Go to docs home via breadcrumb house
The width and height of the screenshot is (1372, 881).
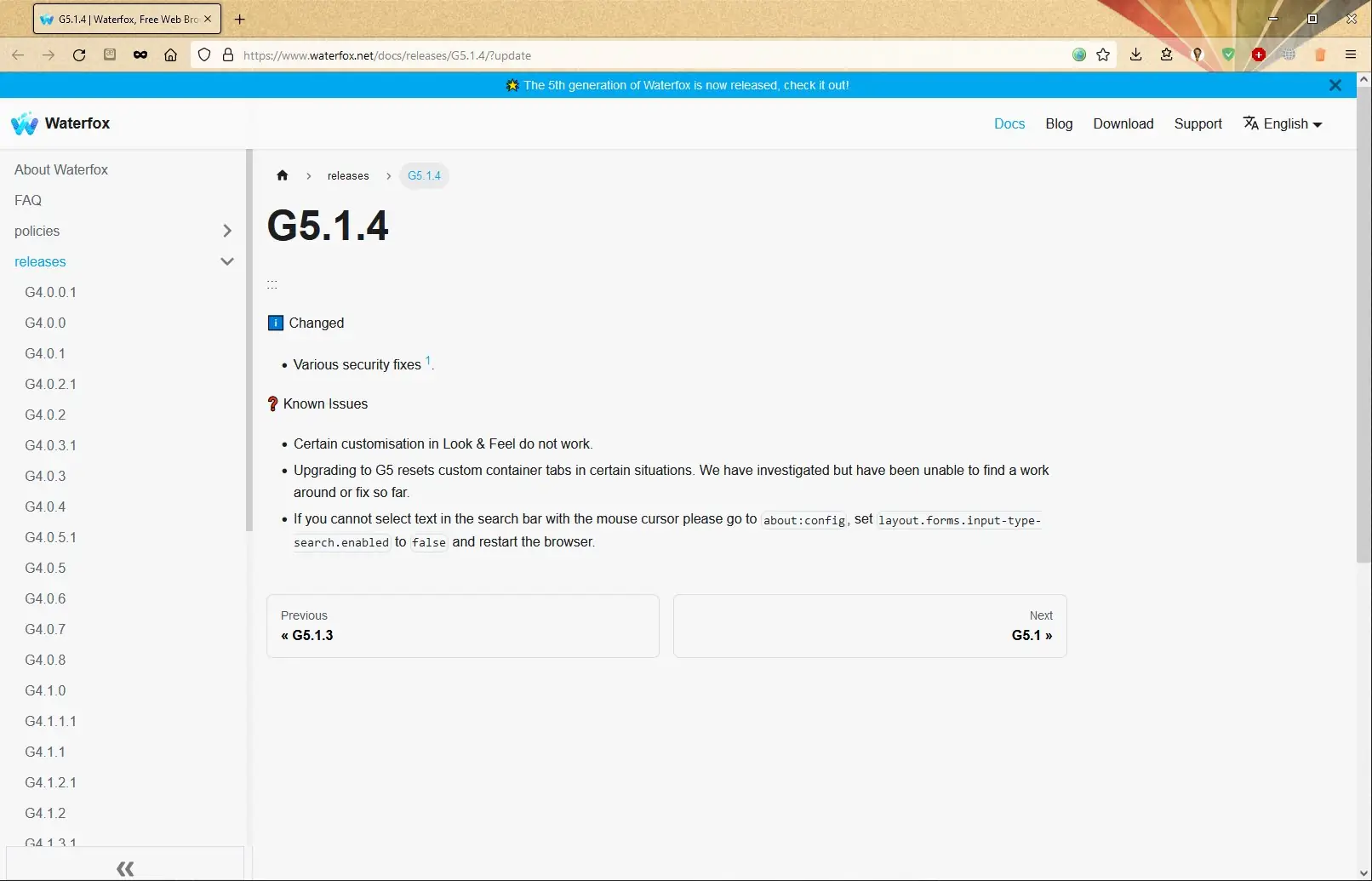[283, 175]
